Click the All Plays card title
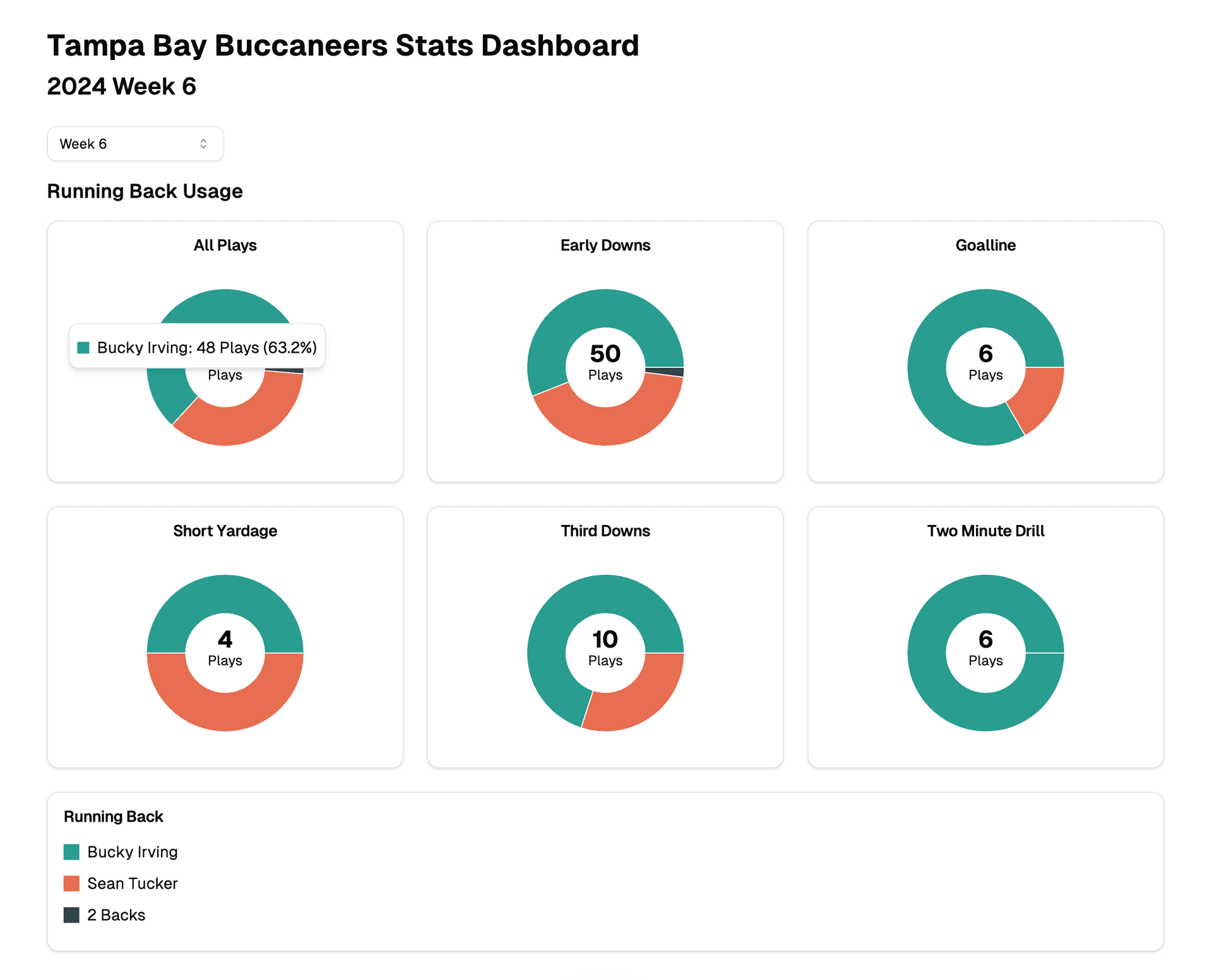This screenshot has height=980, width=1212. [x=225, y=245]
